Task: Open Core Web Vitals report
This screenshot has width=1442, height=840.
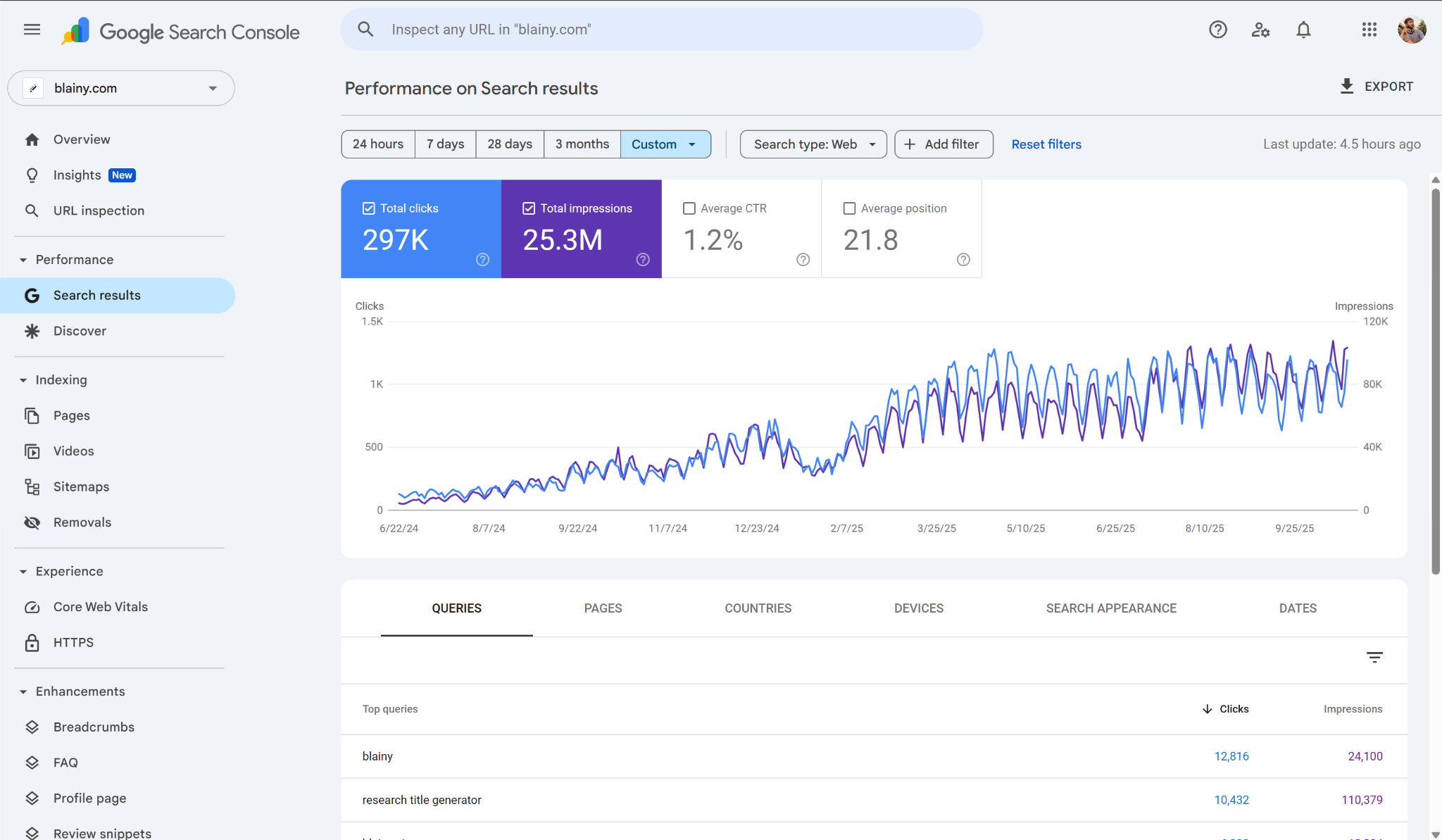Action: (x=100, y=606)
